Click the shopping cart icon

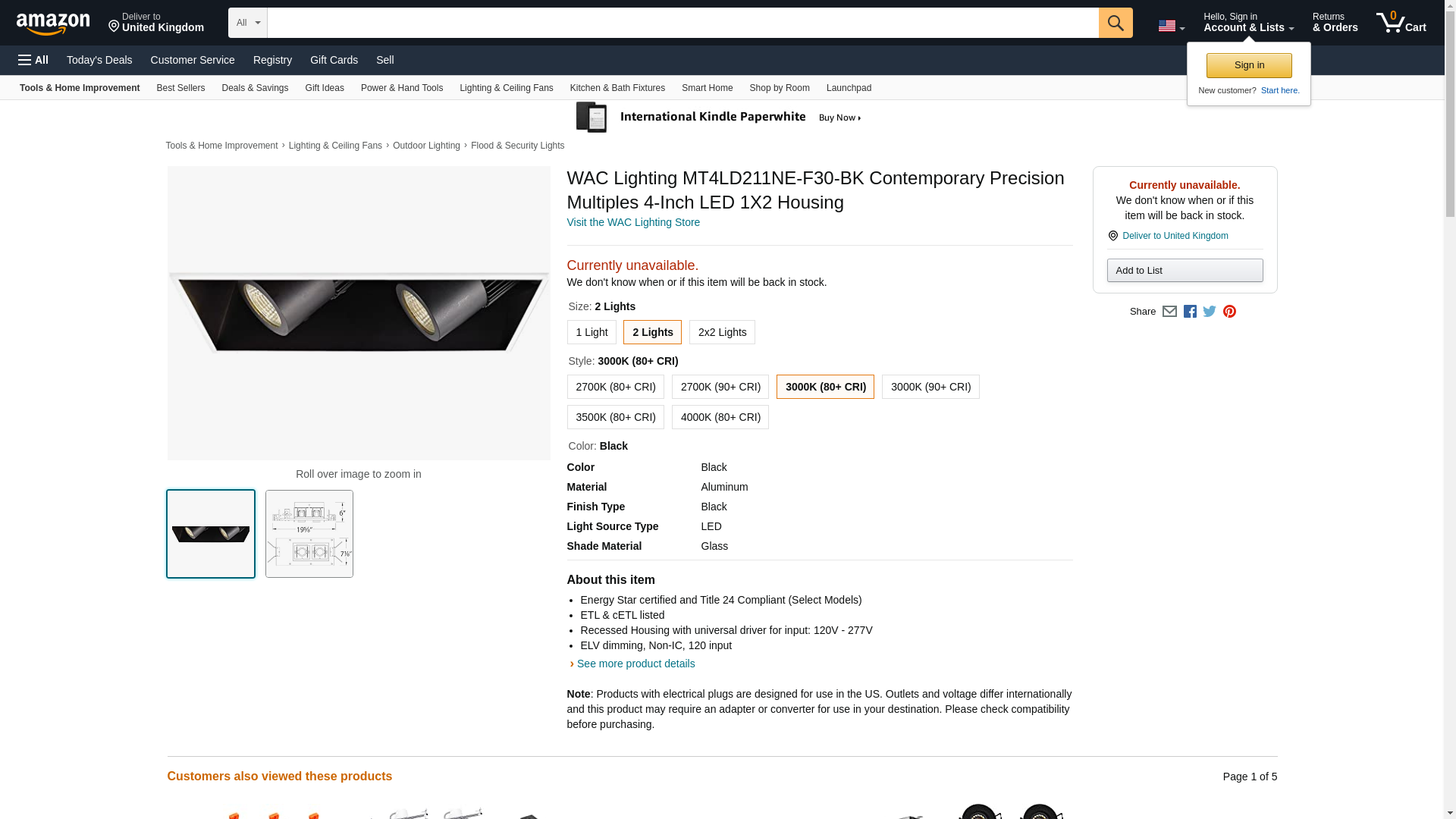1400,23
